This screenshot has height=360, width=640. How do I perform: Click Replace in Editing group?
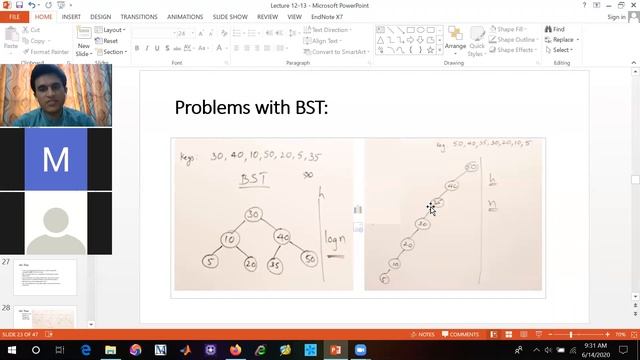coord(562,39)
